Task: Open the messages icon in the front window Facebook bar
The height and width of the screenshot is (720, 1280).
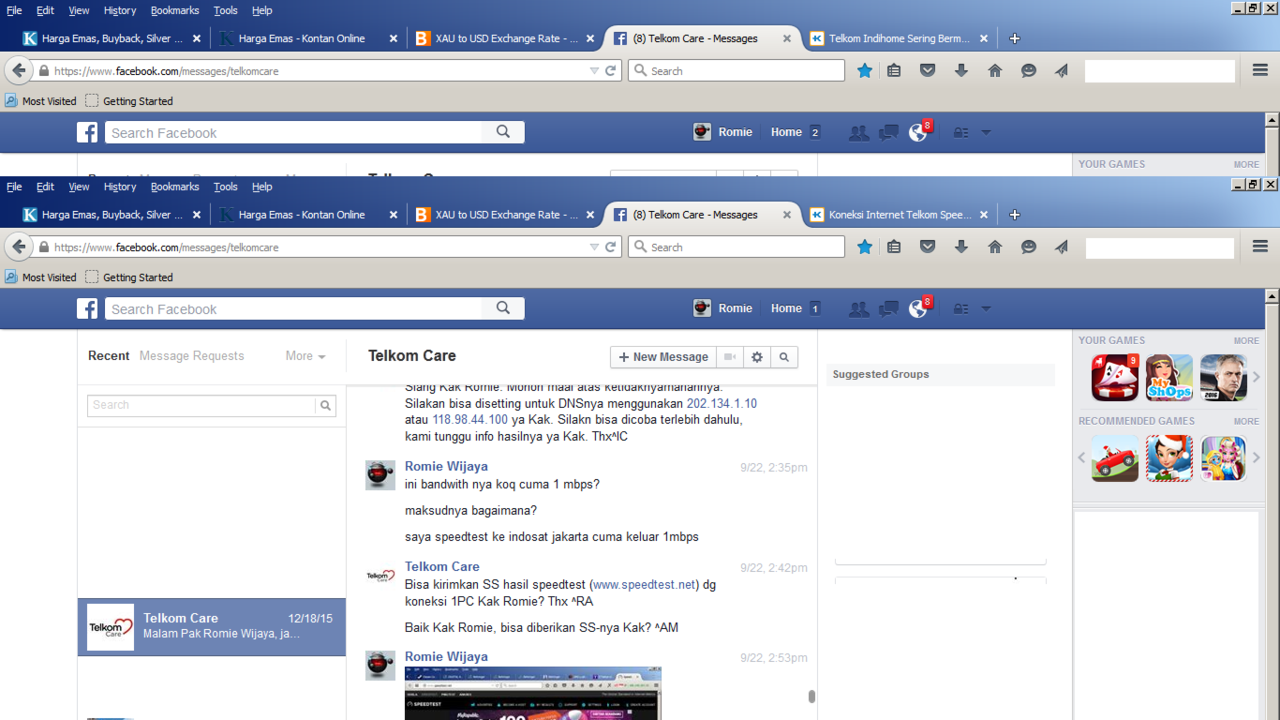Action: pyautogui.click(x=888, y=309)
